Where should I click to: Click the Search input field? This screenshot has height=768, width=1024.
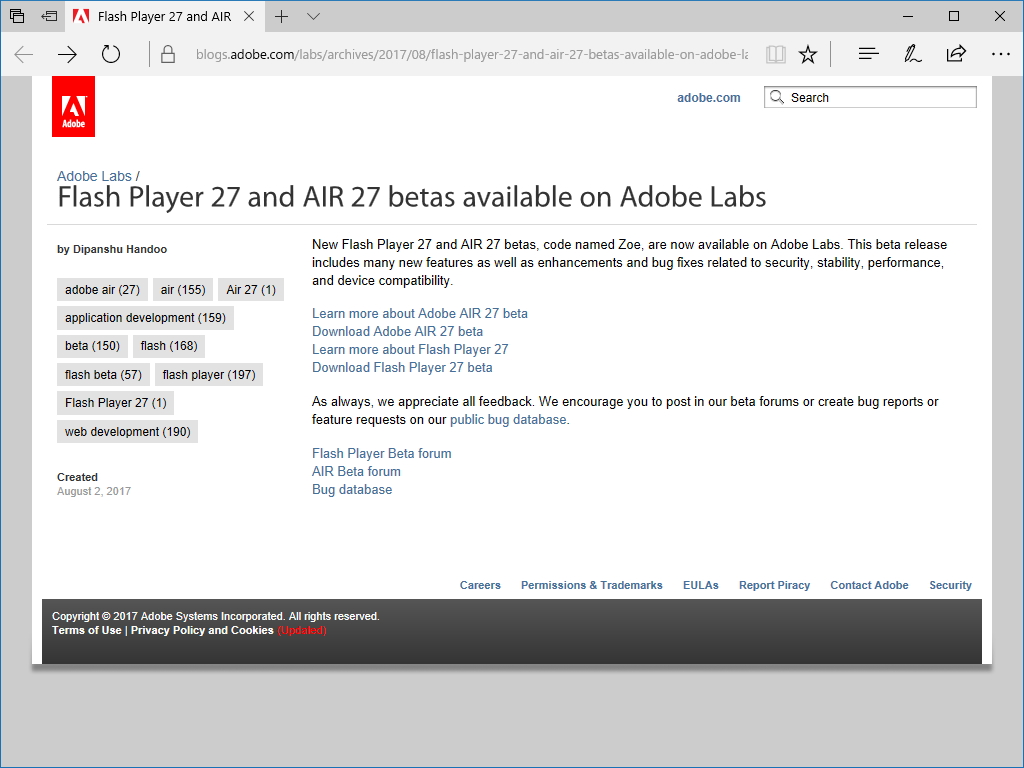click(x=871, y=97)
